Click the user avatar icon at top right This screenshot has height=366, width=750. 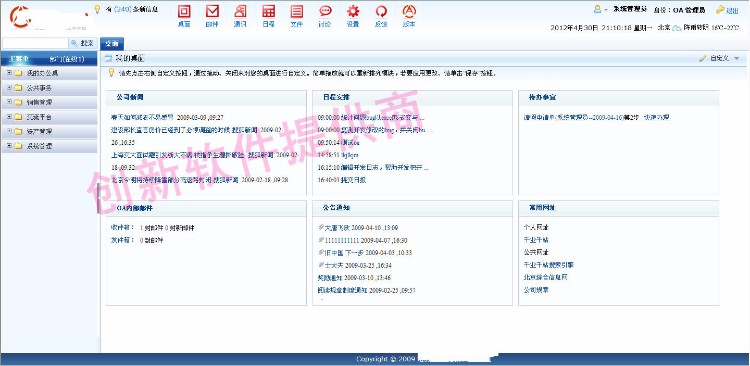(597, 9)
